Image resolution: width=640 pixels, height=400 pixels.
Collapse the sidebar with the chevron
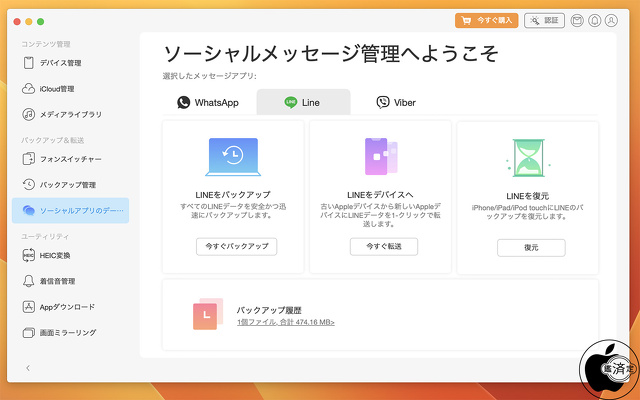(x=27, y=368)
